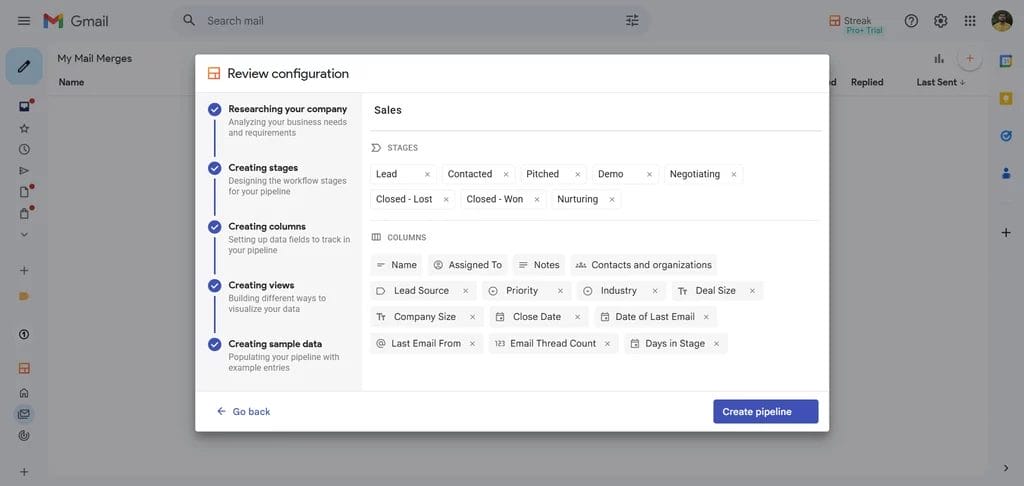
Task: Click the Go back link
Action: pyautogui.click(x=243, y=412)
